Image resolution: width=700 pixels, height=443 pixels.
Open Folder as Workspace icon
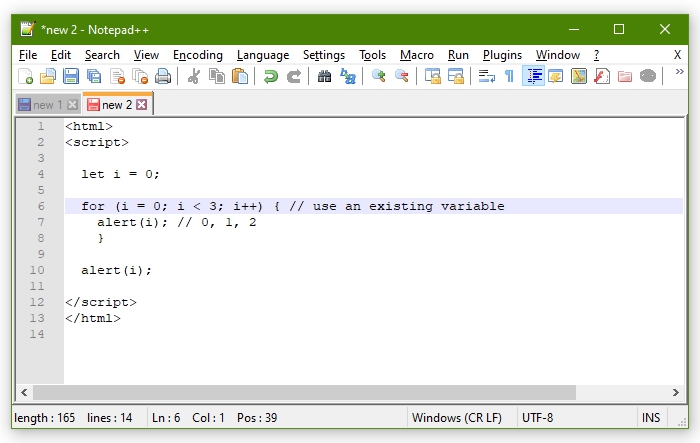[625, 76]
